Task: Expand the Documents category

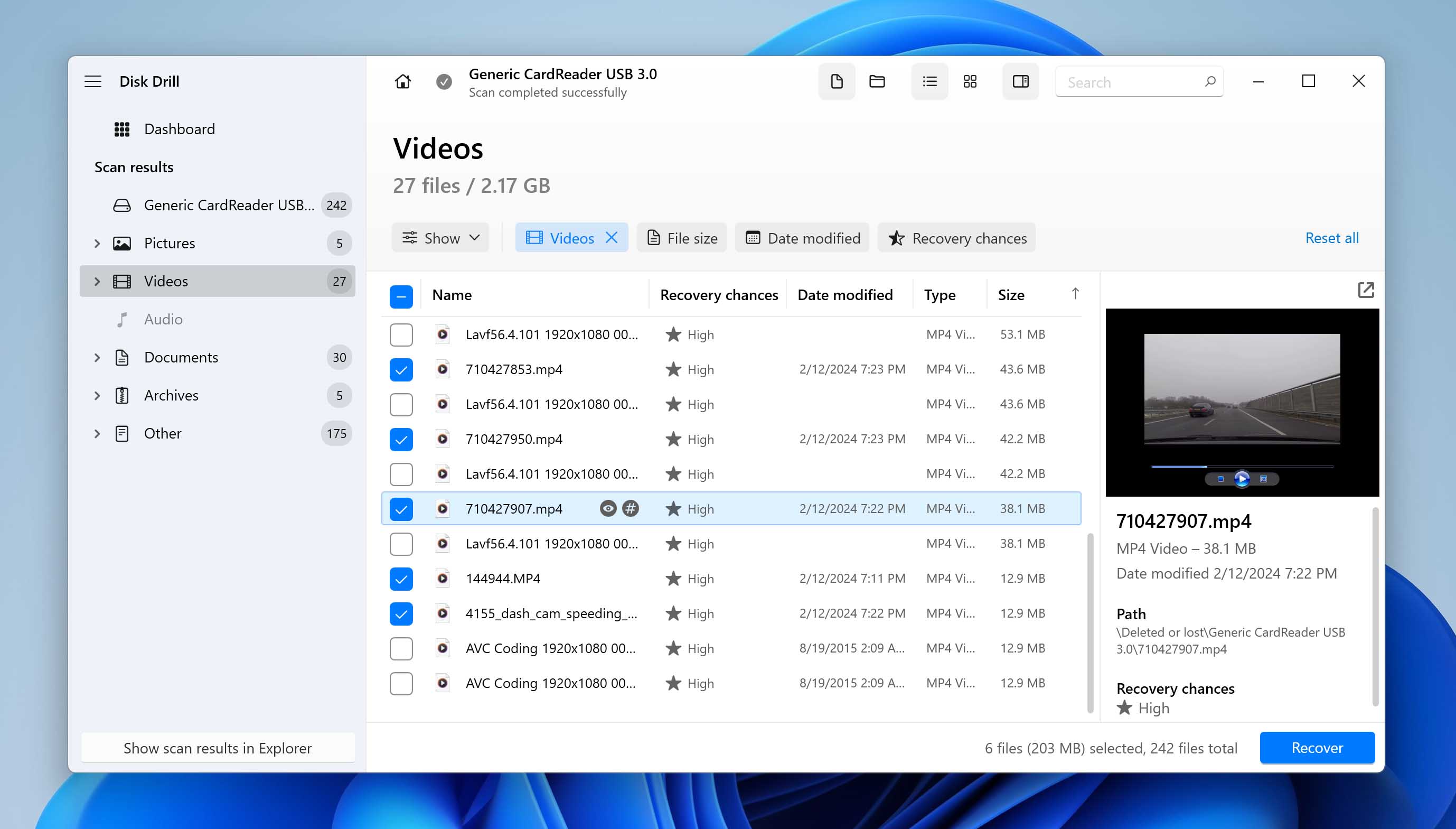Action: click(x=96, y=356)
